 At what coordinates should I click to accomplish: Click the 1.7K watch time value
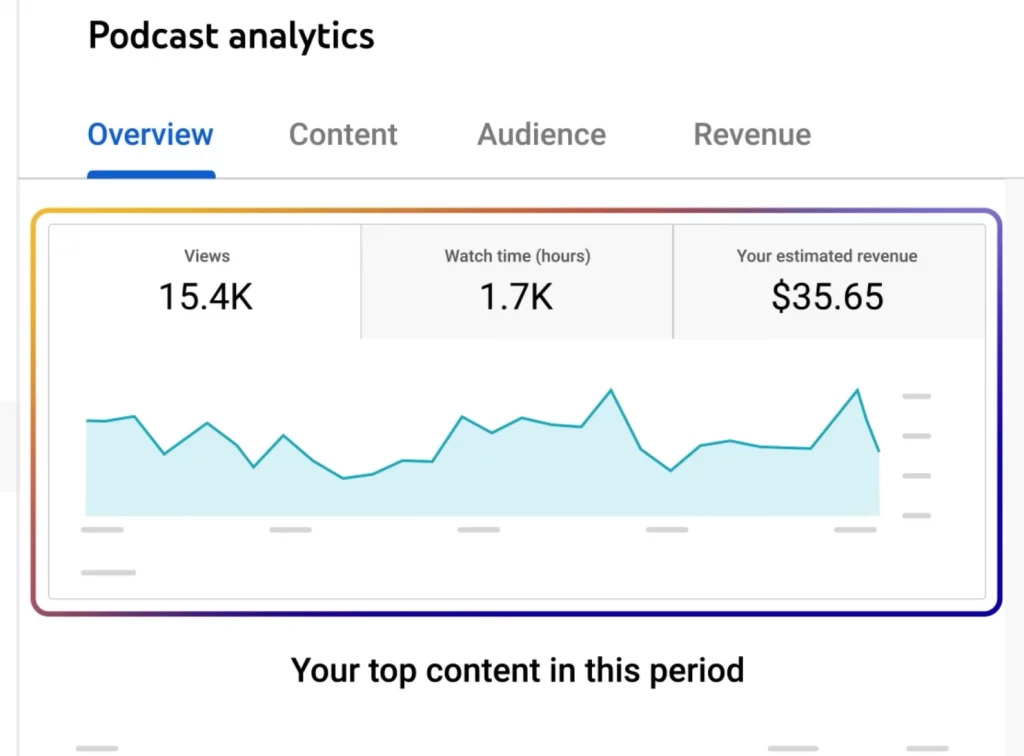(x=517, y=297)
